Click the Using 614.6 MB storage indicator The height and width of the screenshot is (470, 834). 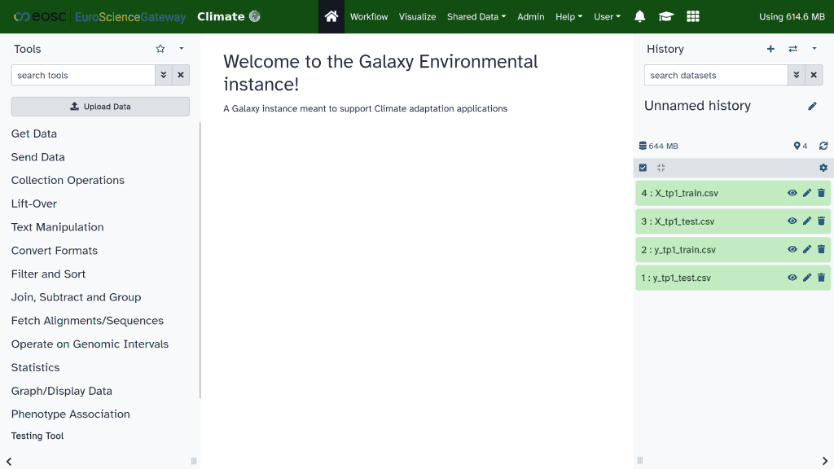point(792,16)
